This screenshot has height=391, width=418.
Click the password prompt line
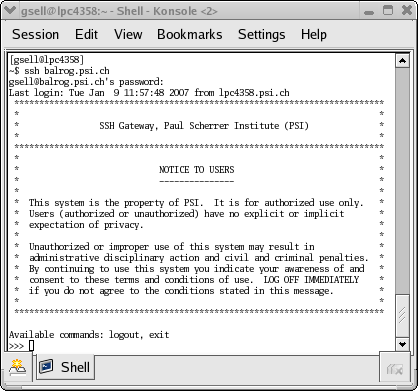86,82
